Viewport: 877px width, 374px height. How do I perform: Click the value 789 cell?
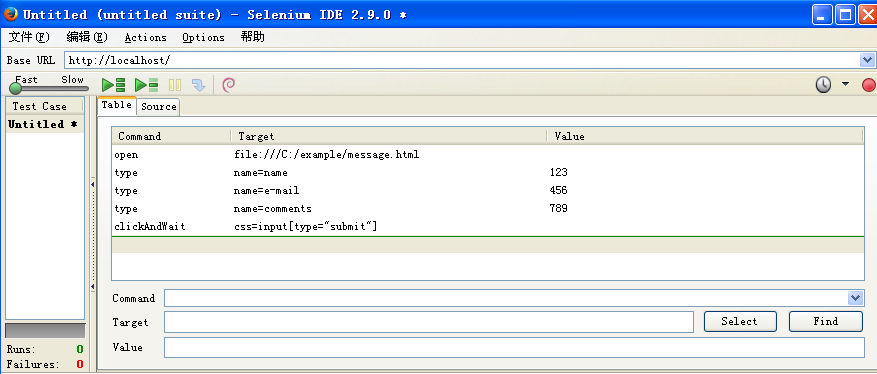pos(559,209)
